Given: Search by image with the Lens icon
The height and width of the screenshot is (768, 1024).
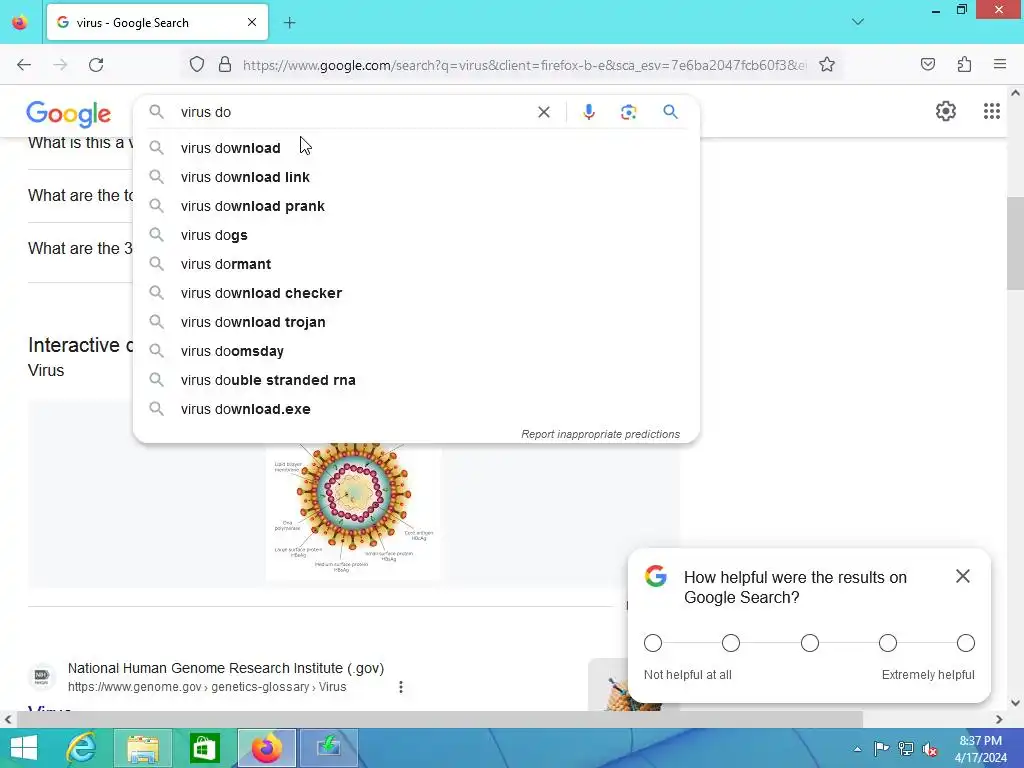Looking at the screenshot, I should click(x=628, y=112).
